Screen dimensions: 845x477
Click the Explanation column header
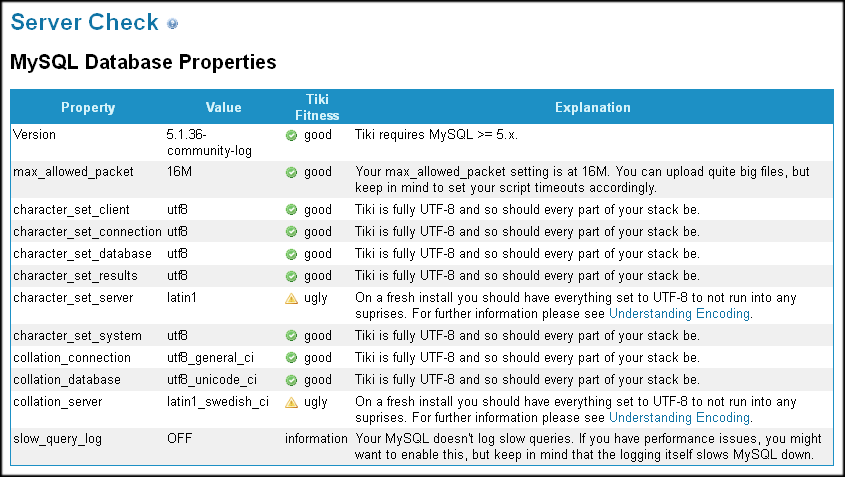click(x=592, y=108)
